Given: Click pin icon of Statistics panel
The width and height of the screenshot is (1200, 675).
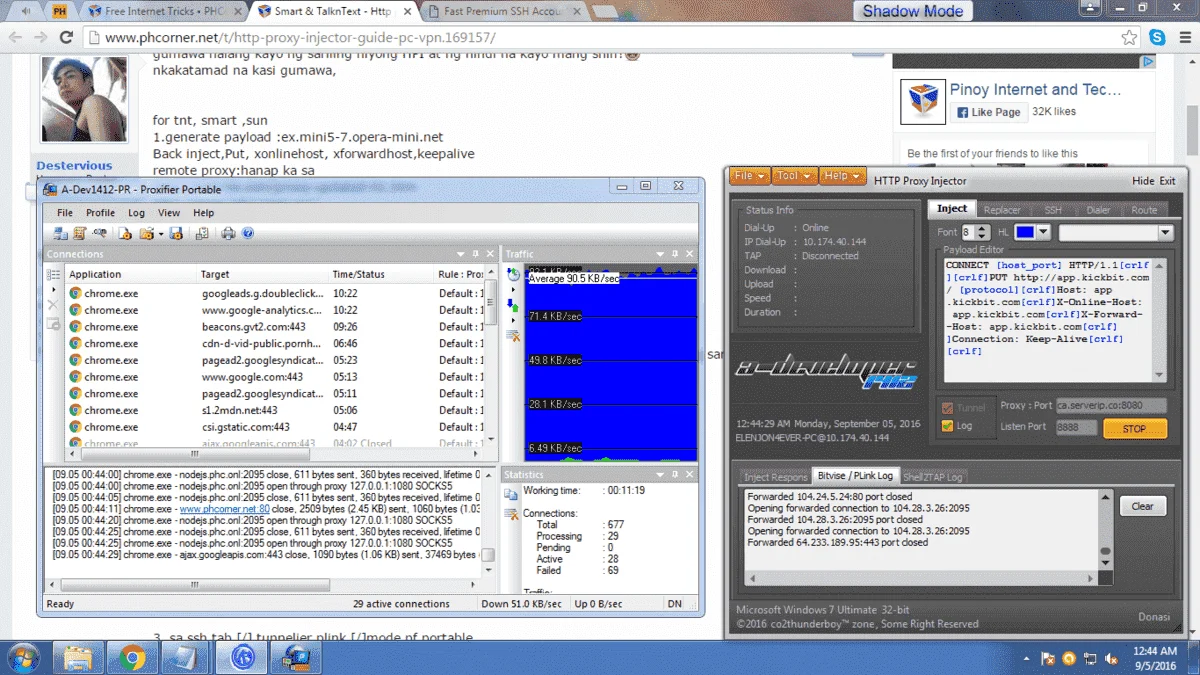Looking at the screenshot, I should coord(675,474).
